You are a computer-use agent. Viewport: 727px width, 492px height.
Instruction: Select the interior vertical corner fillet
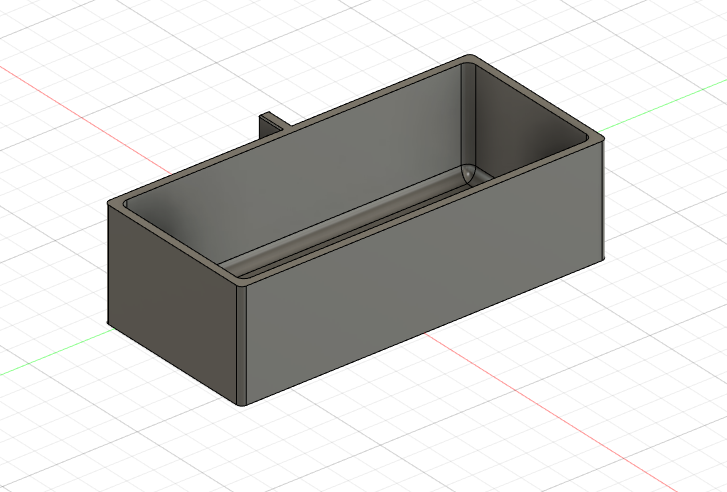click(468, 116)
